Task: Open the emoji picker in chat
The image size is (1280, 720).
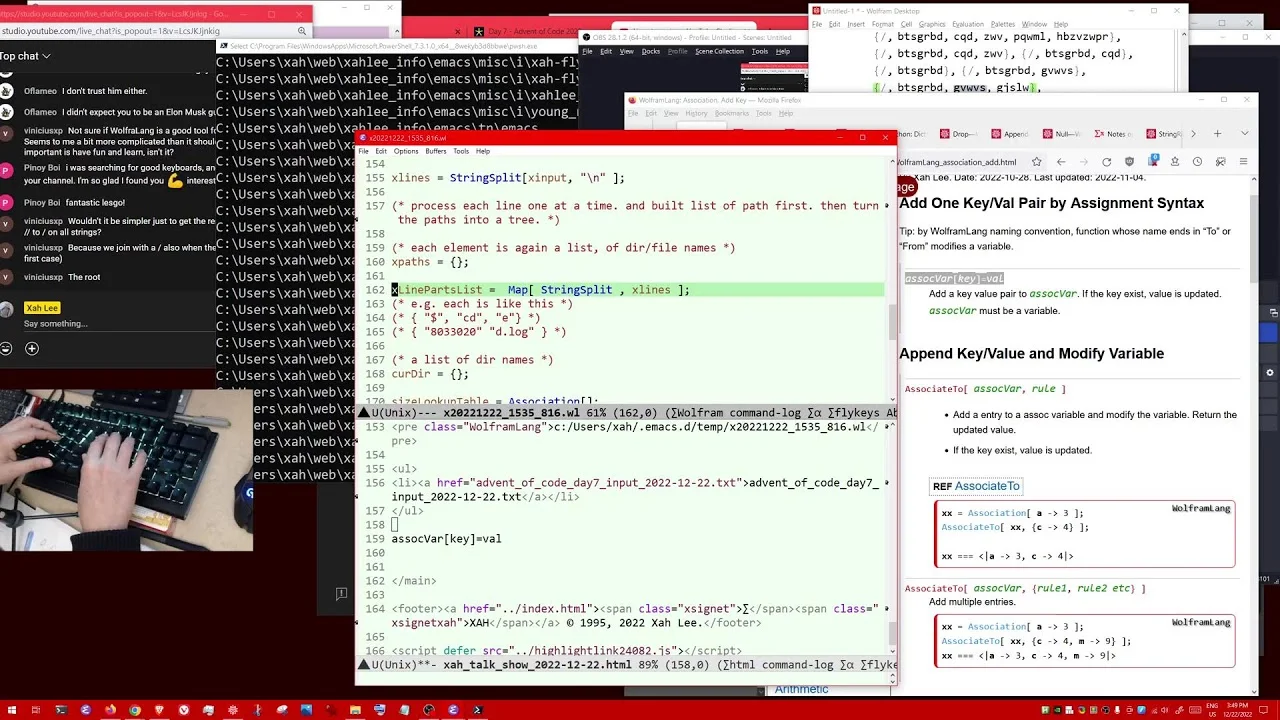Action: pyautogui.click(x=6, y=349)
